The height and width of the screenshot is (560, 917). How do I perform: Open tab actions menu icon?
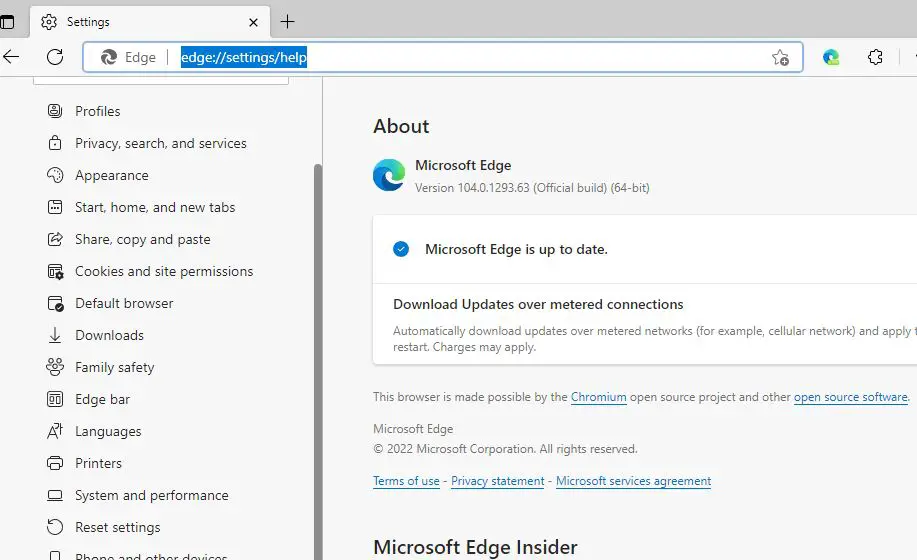[x=7, y=22]
